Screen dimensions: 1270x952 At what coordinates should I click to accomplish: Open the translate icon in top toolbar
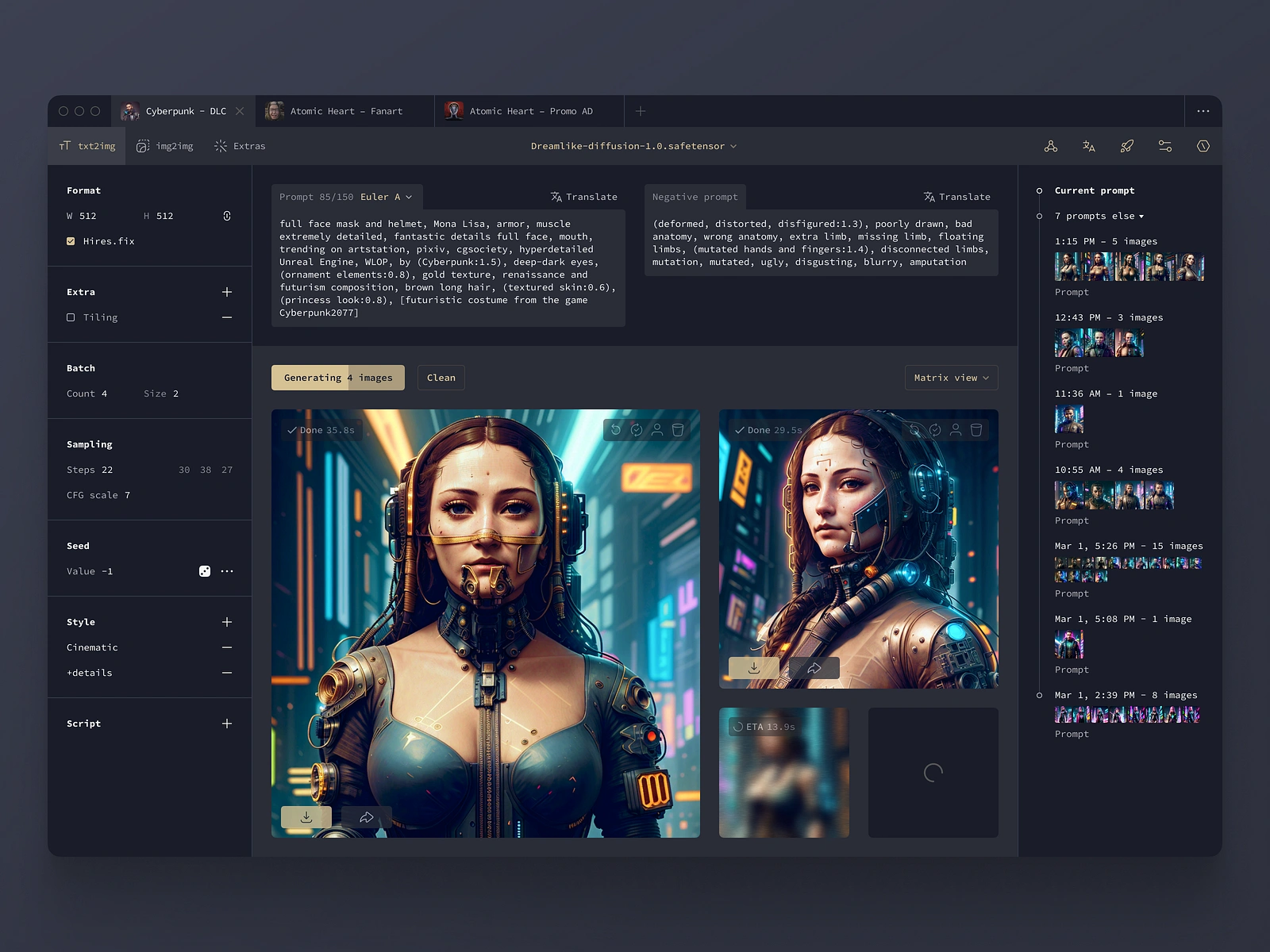tap(1088, 146)
